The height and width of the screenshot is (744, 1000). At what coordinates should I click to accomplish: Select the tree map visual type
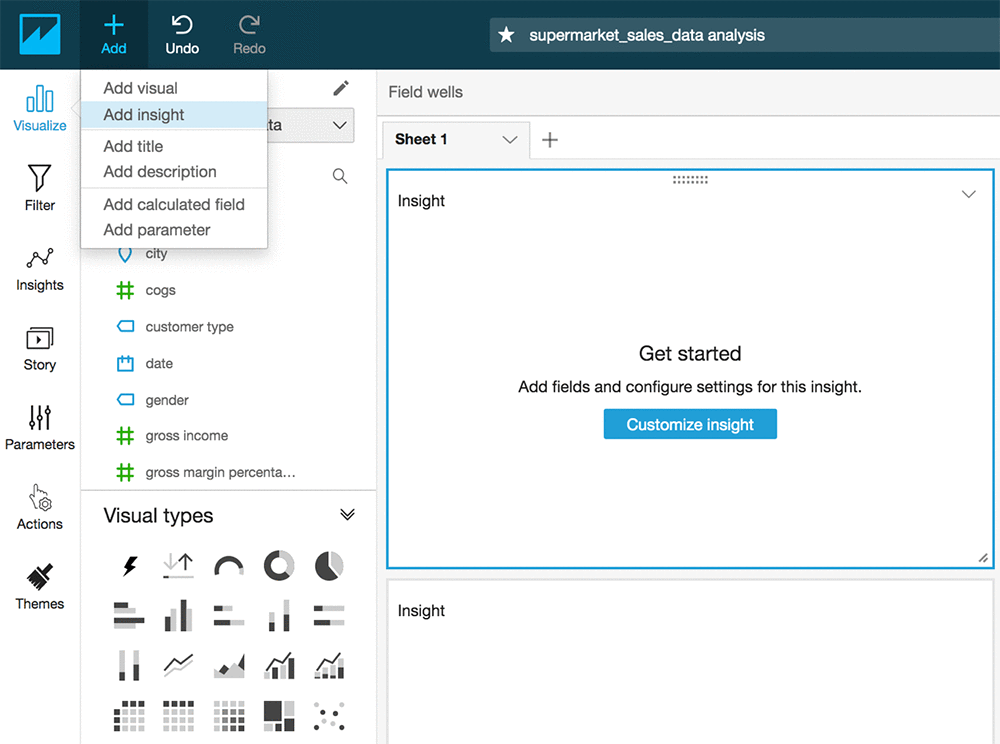pos(279,715)
